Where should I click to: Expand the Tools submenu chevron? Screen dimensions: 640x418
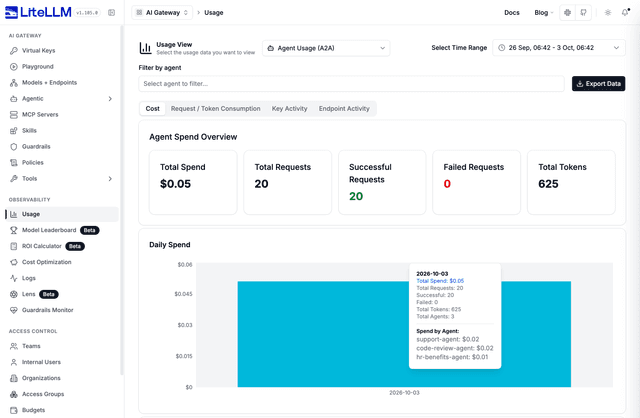[110, 179]
